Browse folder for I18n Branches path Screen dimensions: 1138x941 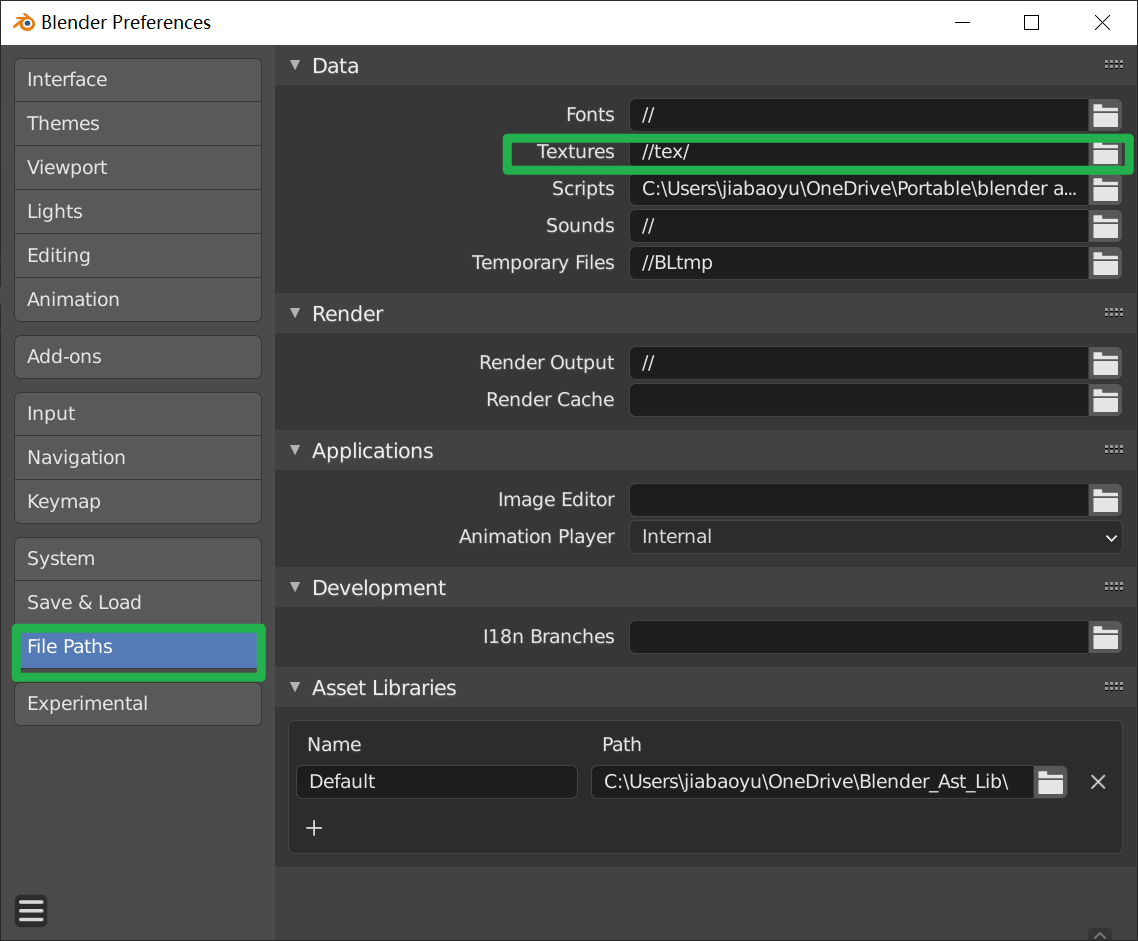[x=1105, y=637]
